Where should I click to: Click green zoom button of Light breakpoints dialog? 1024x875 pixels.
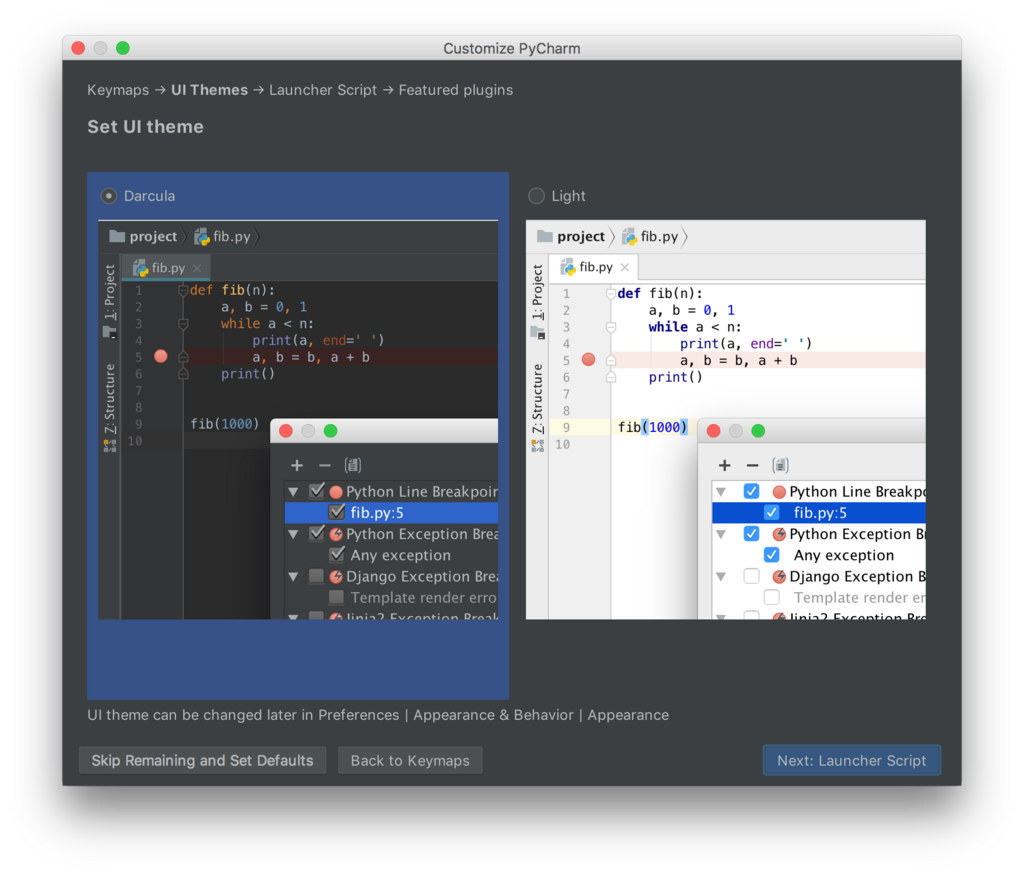click(758, 431)
